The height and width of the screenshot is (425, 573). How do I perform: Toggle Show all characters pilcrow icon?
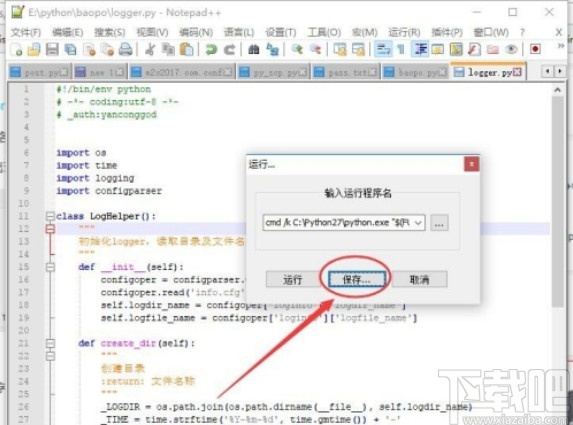[x=401, y=49]
